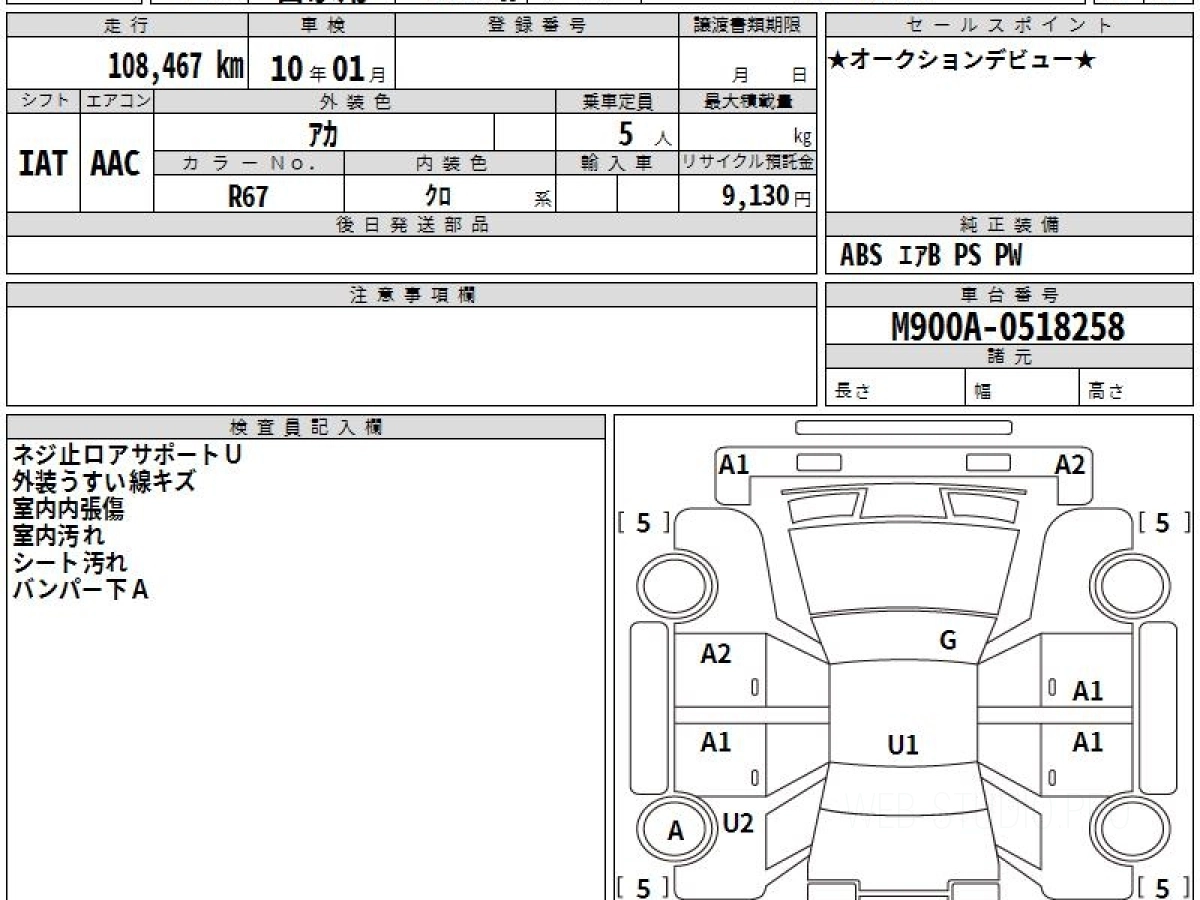The height and width of the screenshot is (900, 1200).
Task: Select the IAT shift value
Action: click(x=43, y=164)
